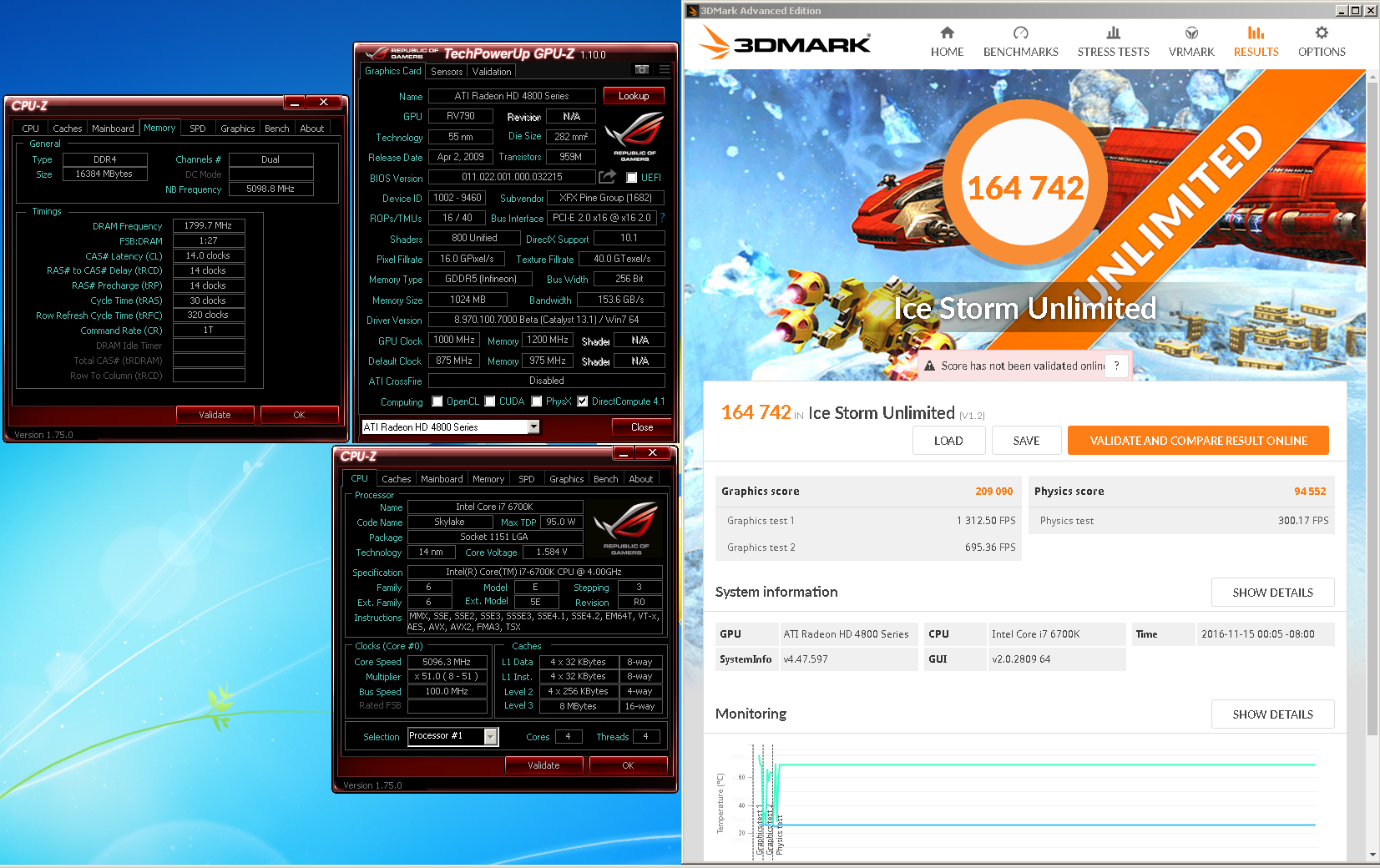This screenshot has width=1380, height=868.
Task: Open Results bar chart icon
Action: (1256, 33)
